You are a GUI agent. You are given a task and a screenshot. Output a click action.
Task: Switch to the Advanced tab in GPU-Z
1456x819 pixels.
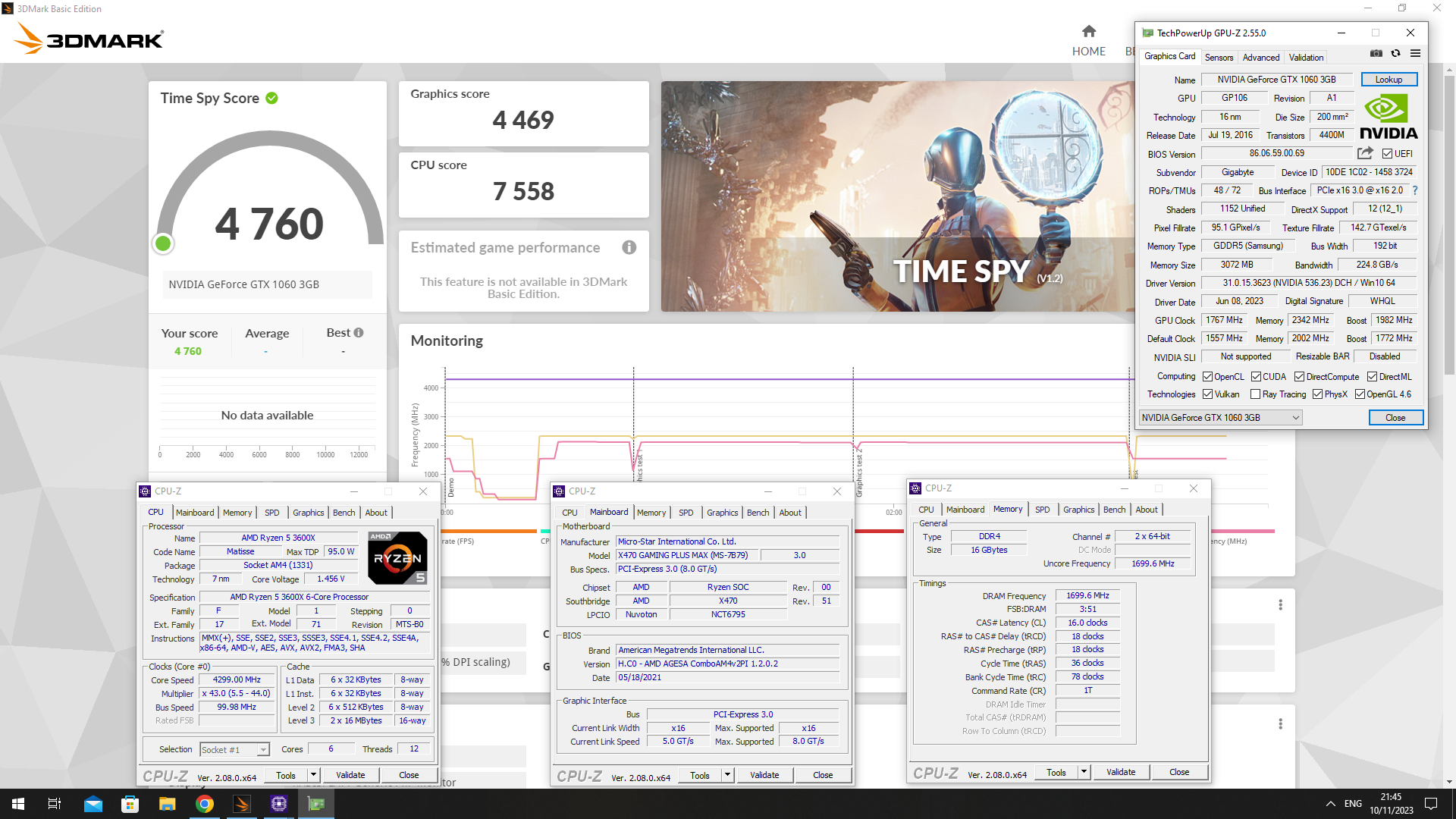coord(1260,58)
